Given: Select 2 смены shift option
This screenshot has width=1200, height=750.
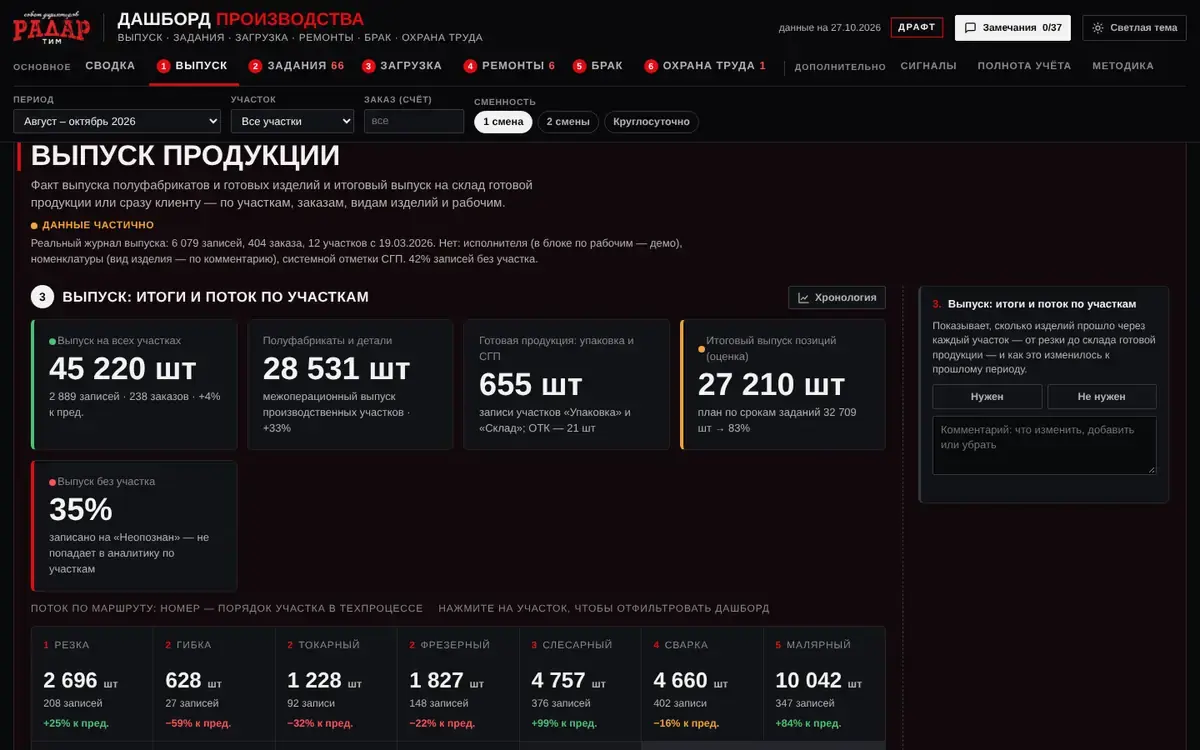Looking at the screenshot, I should (568, 122).
